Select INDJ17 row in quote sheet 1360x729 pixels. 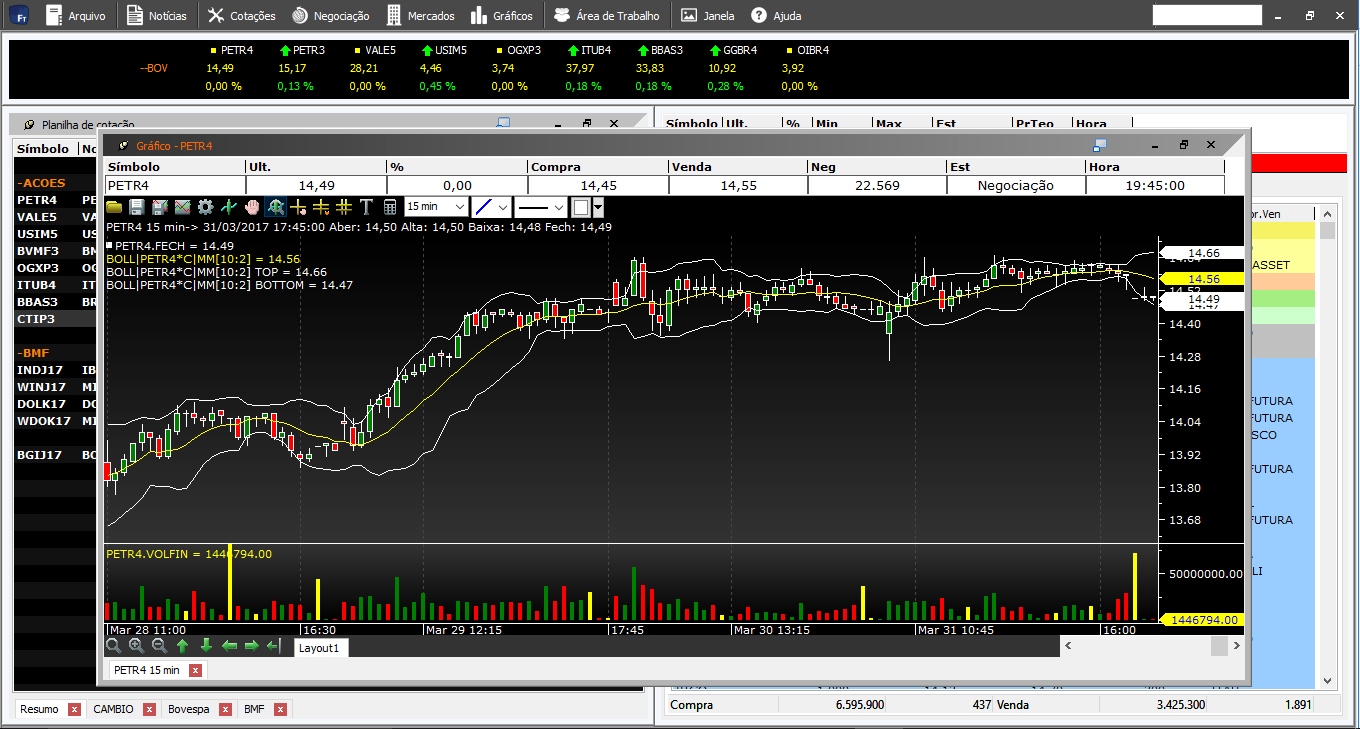(x=55, y=370)
